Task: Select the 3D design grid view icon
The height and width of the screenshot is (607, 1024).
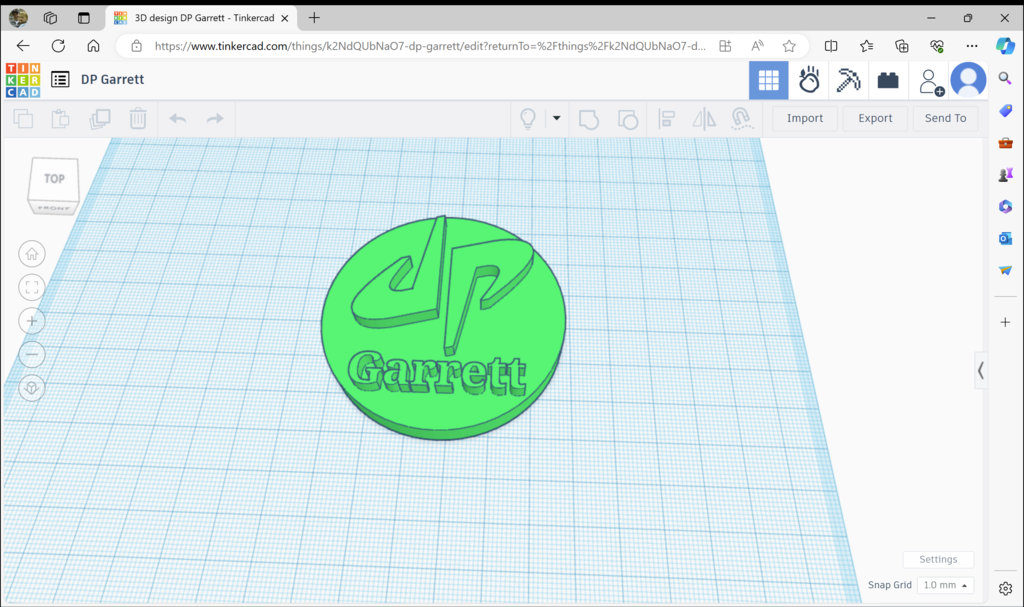Action: click(768, 80)
